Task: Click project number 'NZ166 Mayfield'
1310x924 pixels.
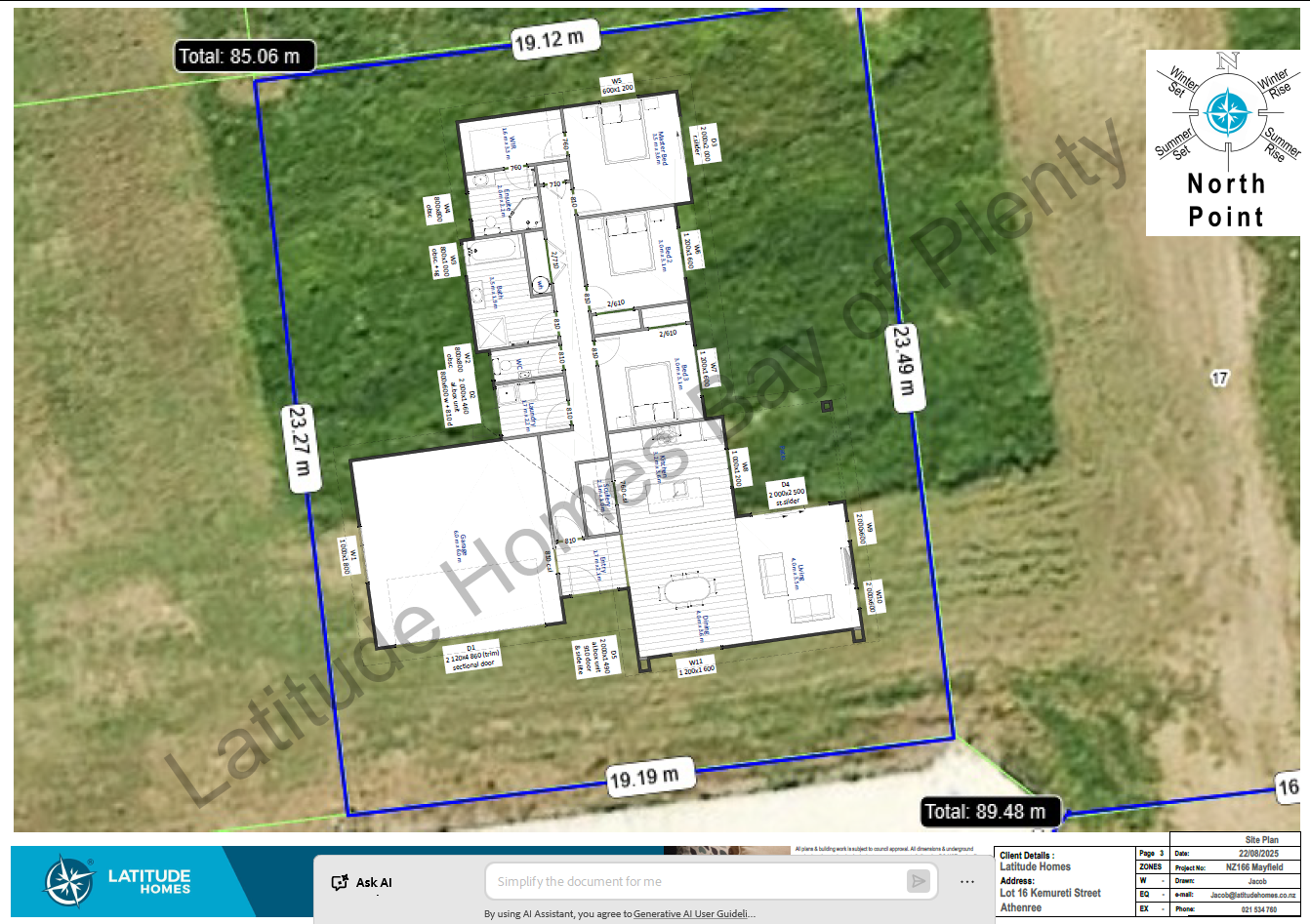Action: click(1254, 867)
